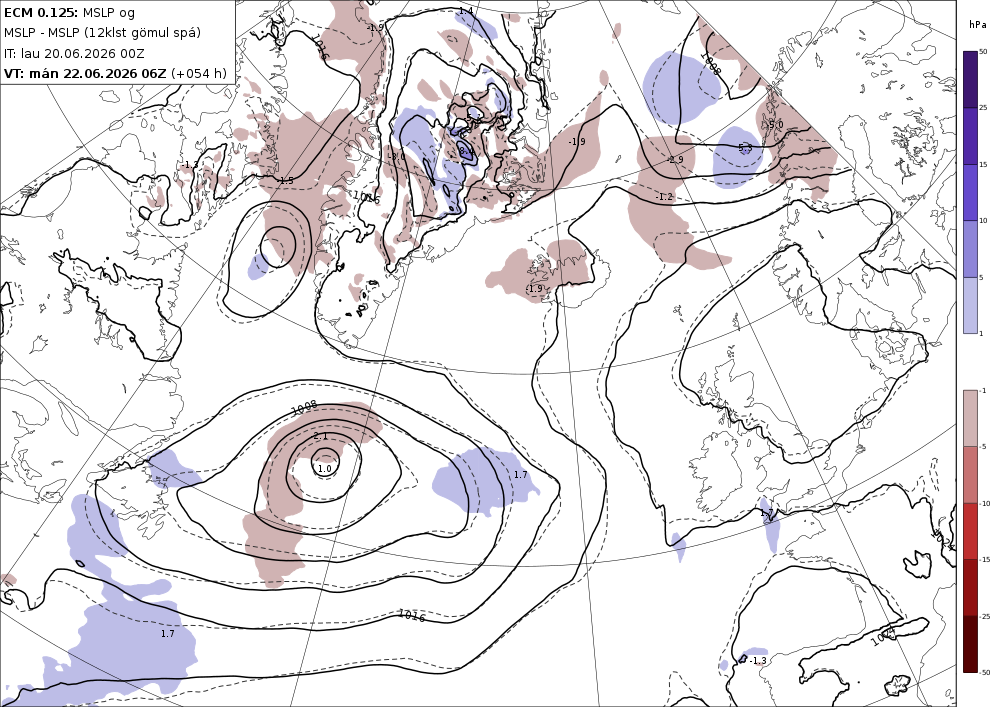
Task: Click the "-2.9" label in the Norwegian Sea
Action: [674, 159]
